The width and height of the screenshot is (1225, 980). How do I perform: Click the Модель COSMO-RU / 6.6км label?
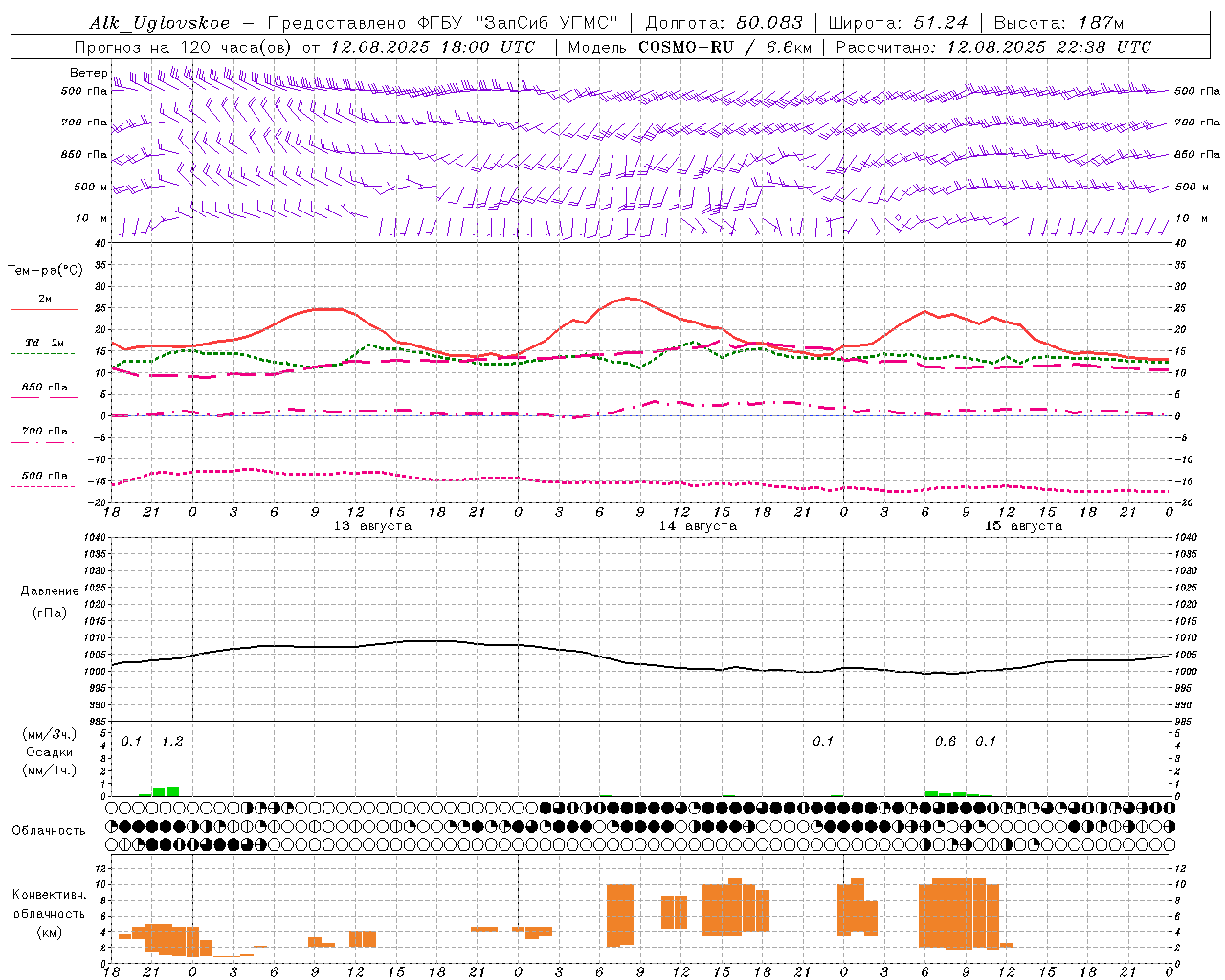(690, 47)
